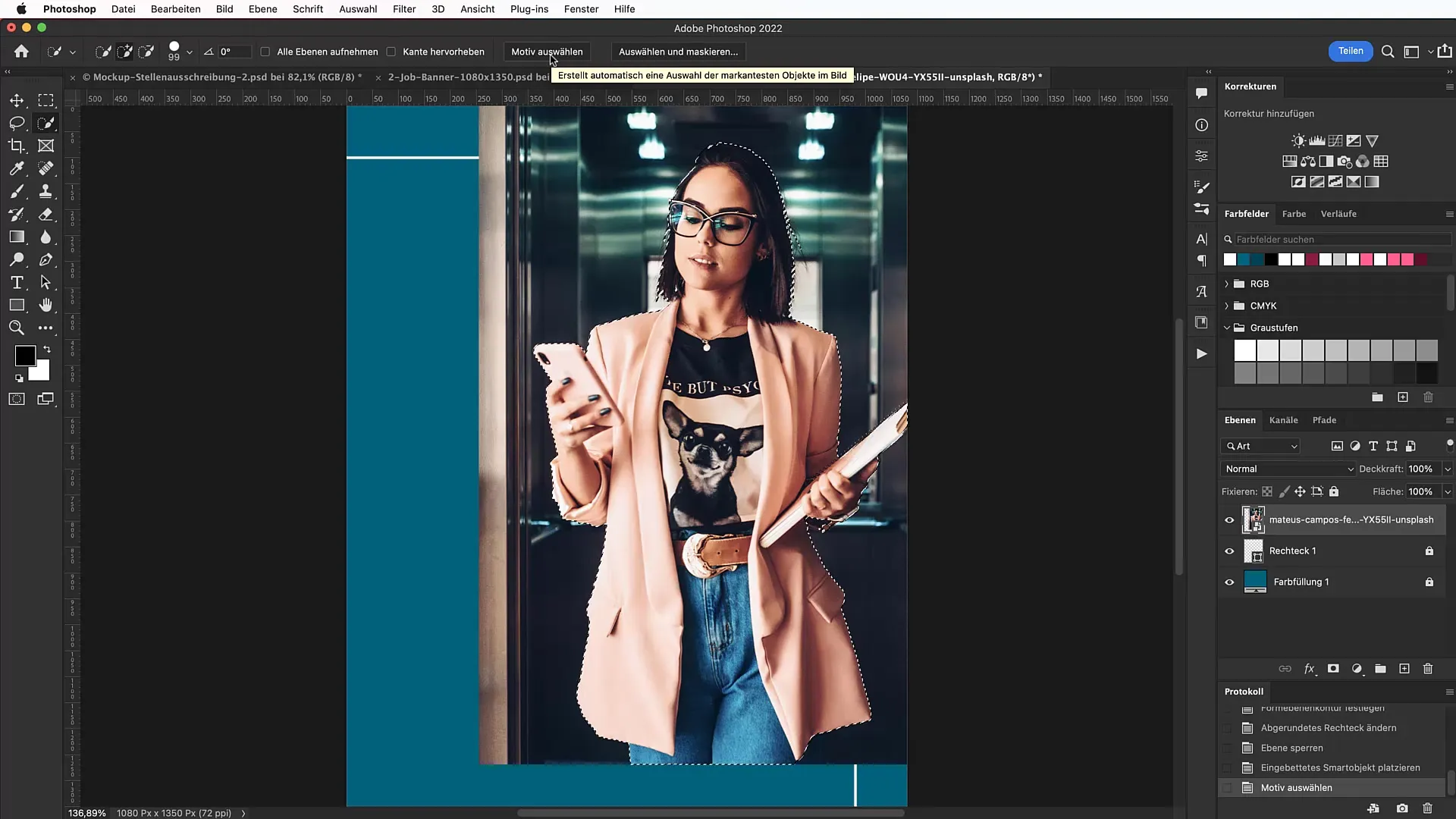Click Motiv auswählen button
Viewport: 1456px width, 819px height.
pyautogui.click(x=547, y=51)
